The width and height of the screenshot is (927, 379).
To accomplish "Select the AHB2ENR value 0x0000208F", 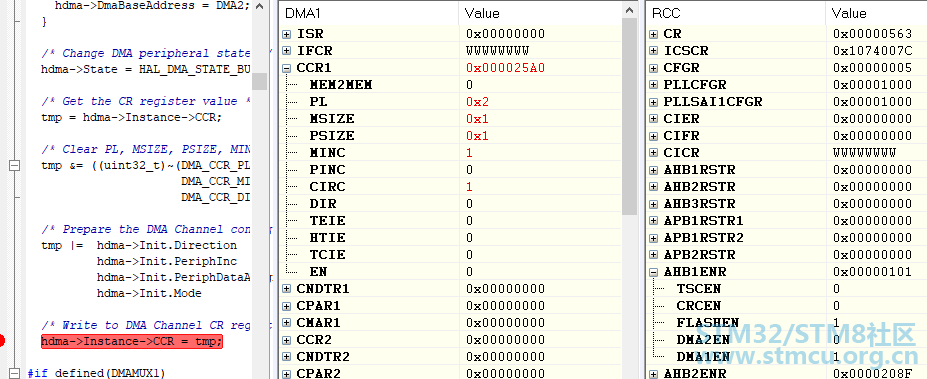I will [872, 374].
